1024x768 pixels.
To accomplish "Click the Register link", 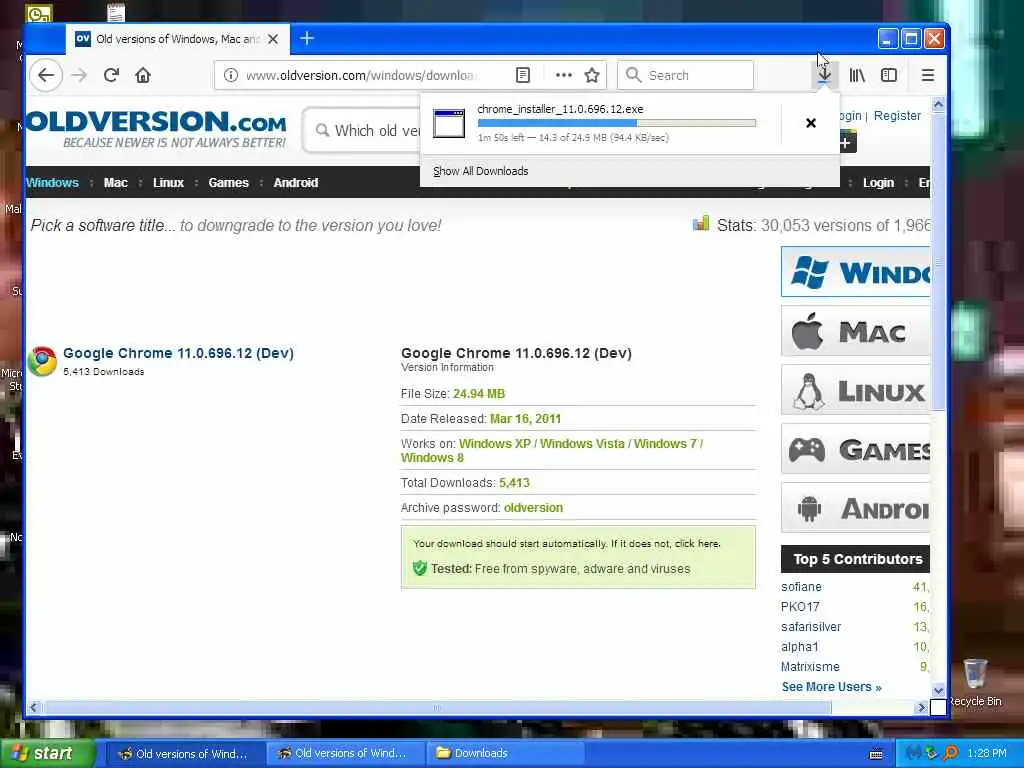I will tap(897, 116).
